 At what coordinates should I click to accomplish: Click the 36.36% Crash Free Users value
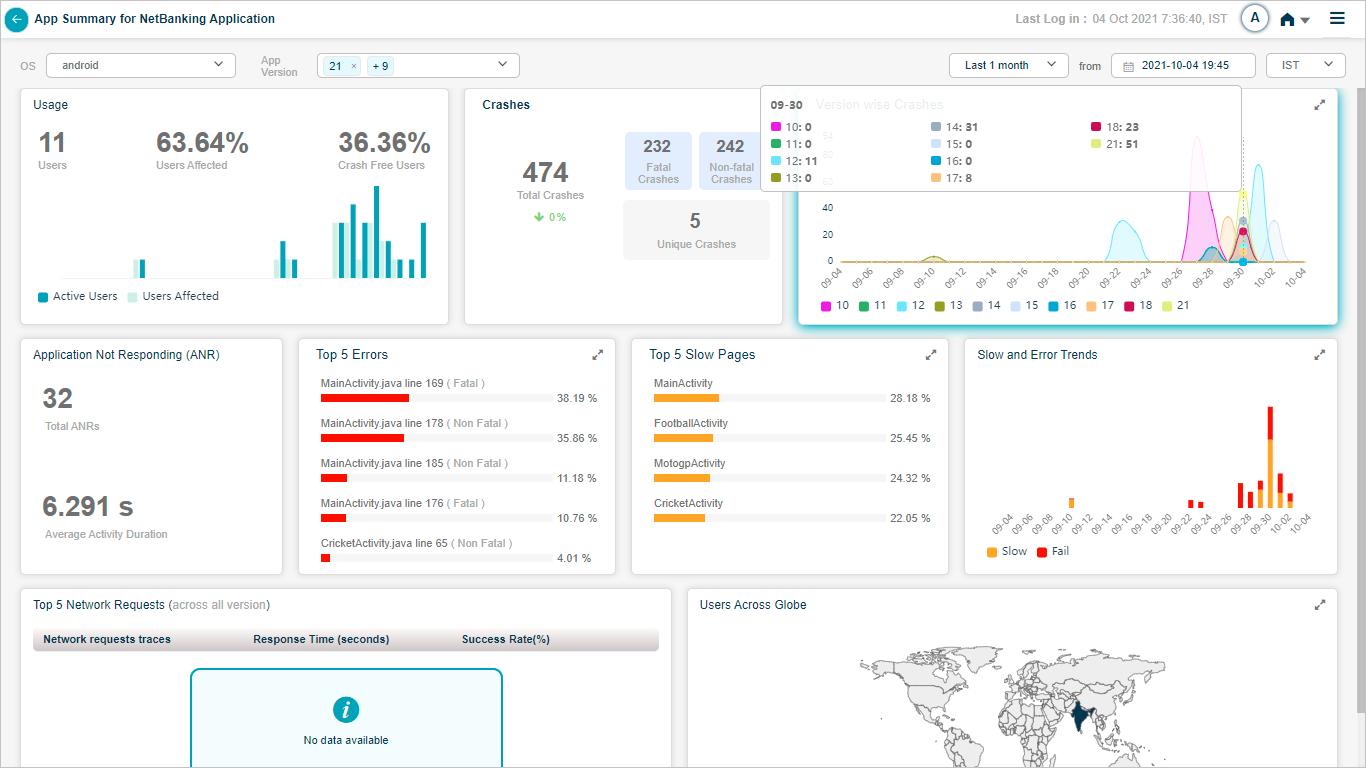(384, 143)
